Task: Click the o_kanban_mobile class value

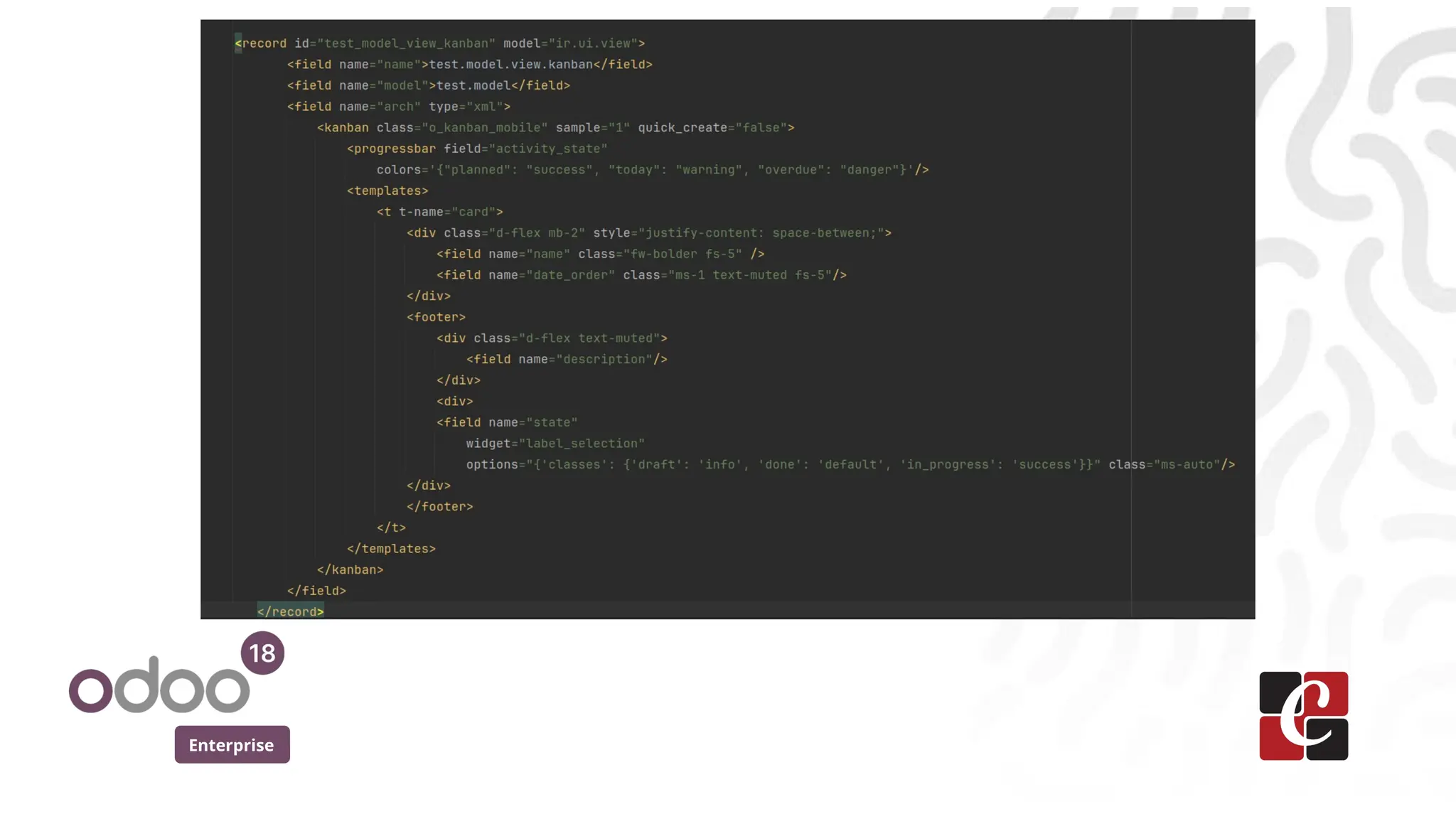Action: [485, 128]
